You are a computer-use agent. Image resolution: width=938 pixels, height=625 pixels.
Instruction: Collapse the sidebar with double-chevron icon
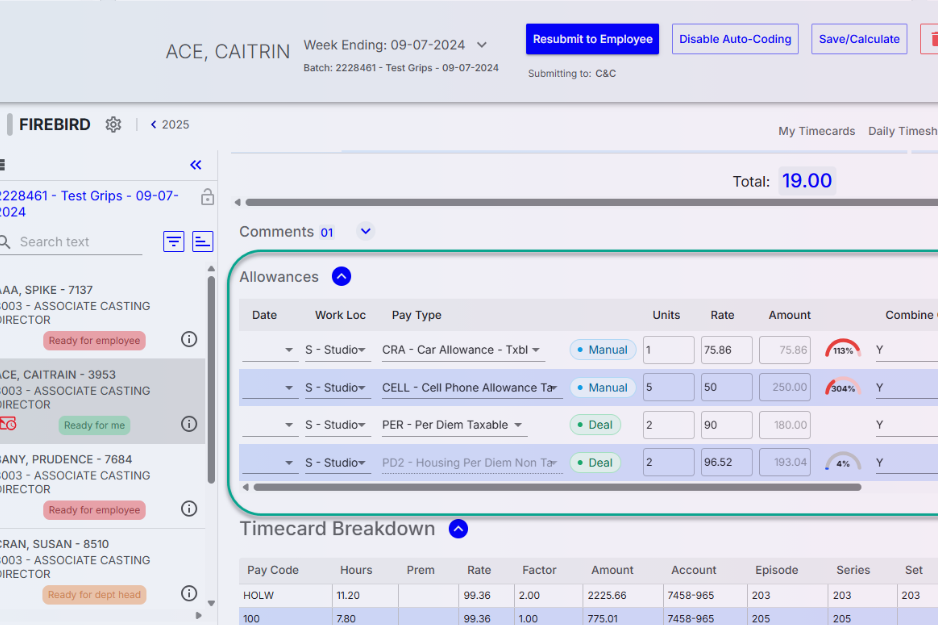click(196, 165)
